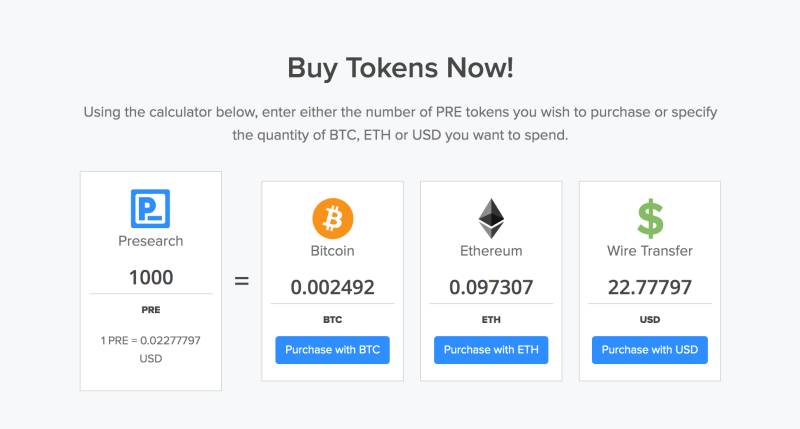Click the Ethereum diamond logo icon
The image size is (800, 429).
click(491, 218)
